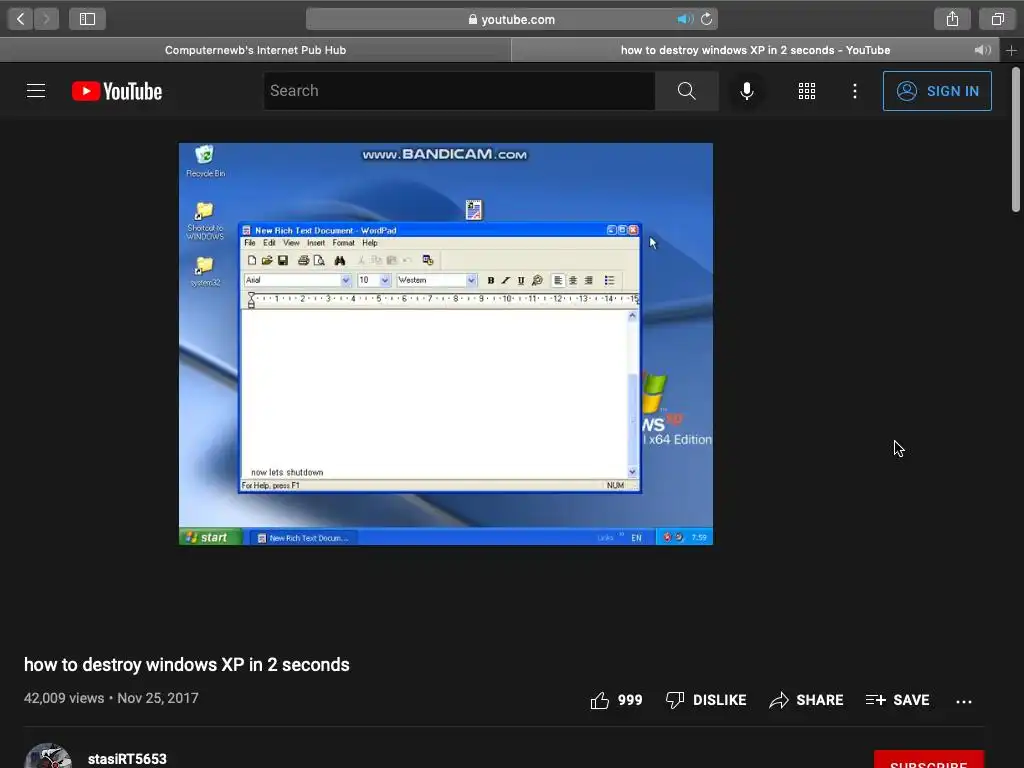Open more actions ellipsis below video

pyautogui.click(x=964, y=701)
